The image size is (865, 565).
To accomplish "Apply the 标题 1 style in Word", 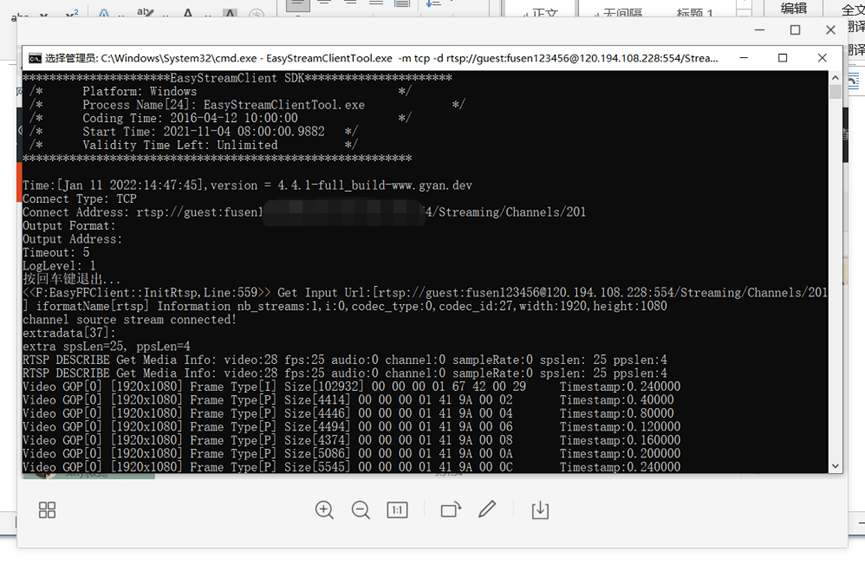I will (695, 12).
